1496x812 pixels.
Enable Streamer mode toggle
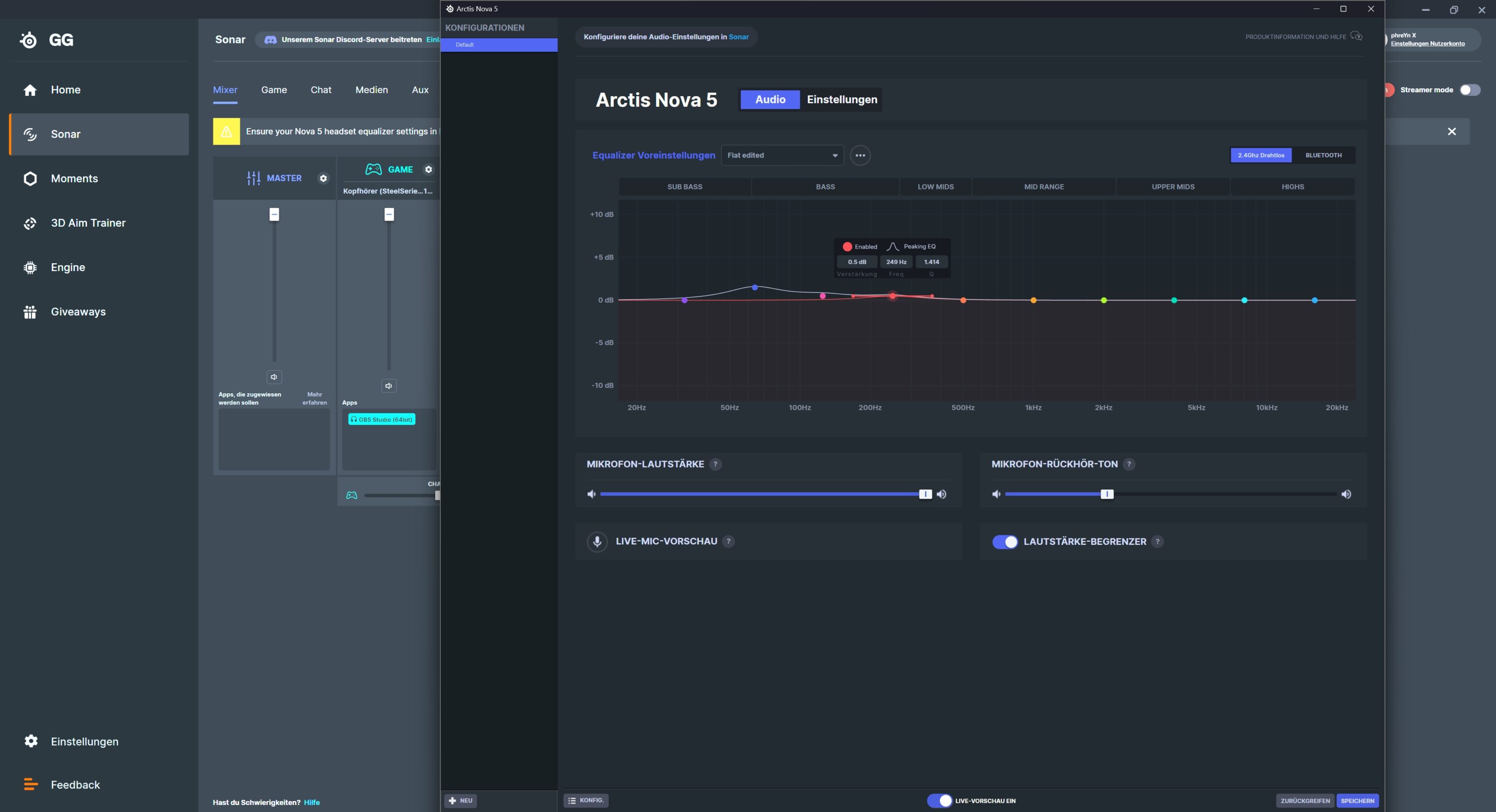click(x=1469, y=90)
